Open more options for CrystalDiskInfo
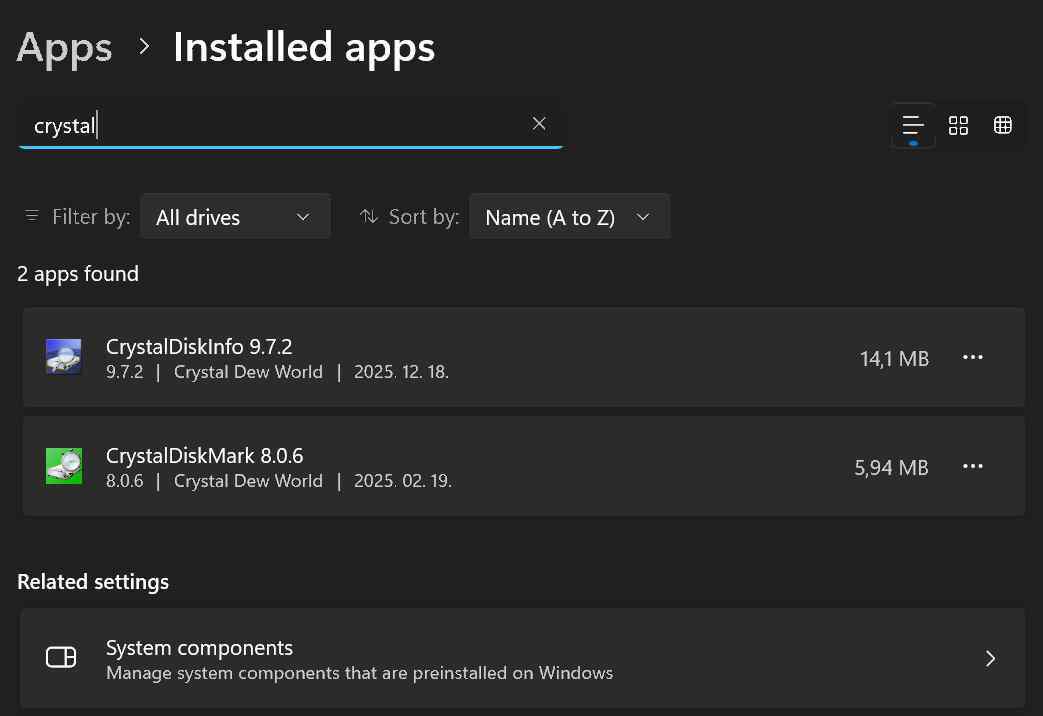1043x716 pixels. point(972,358)
